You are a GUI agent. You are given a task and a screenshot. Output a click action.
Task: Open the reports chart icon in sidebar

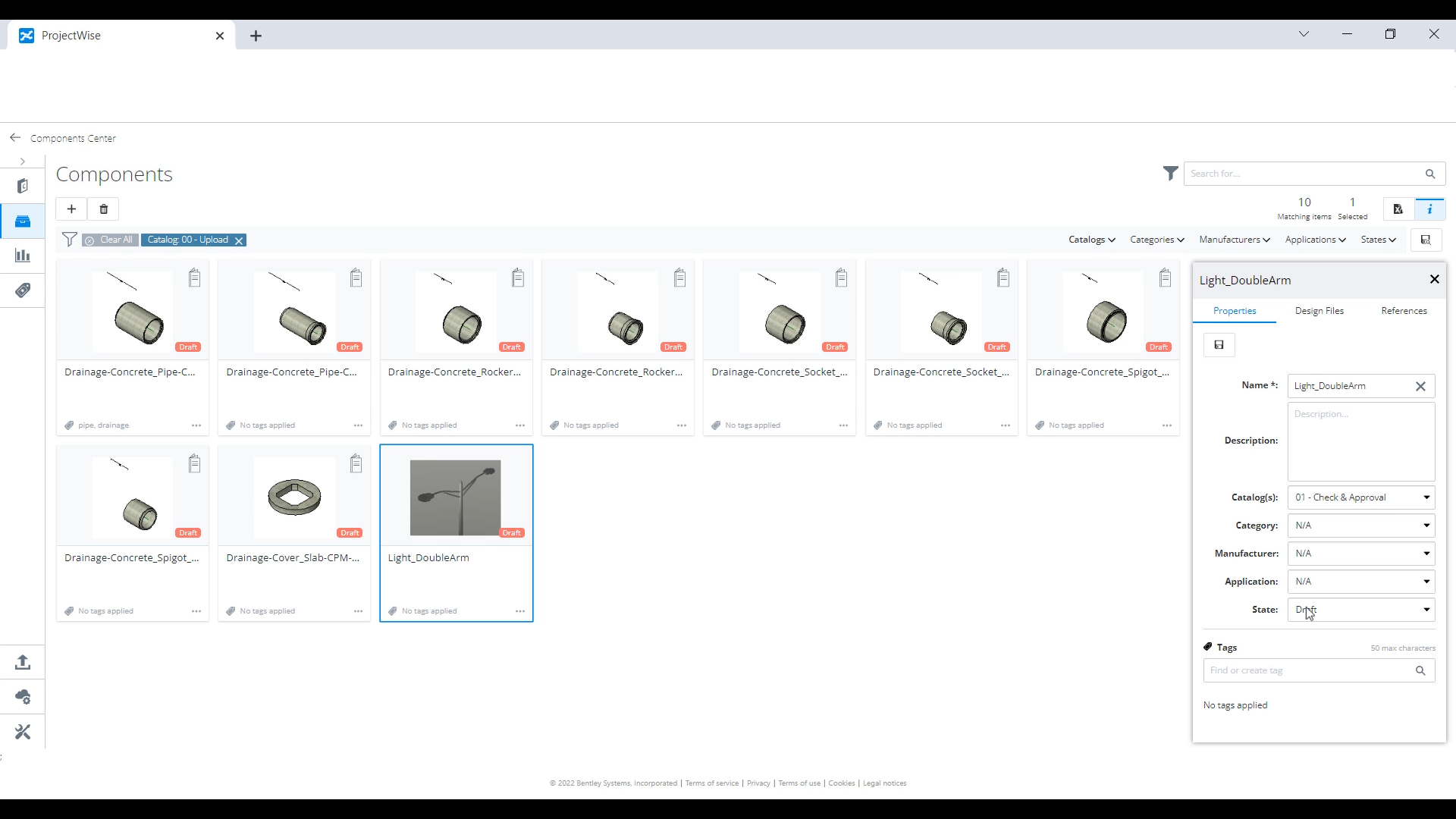(x=23, y=256)
